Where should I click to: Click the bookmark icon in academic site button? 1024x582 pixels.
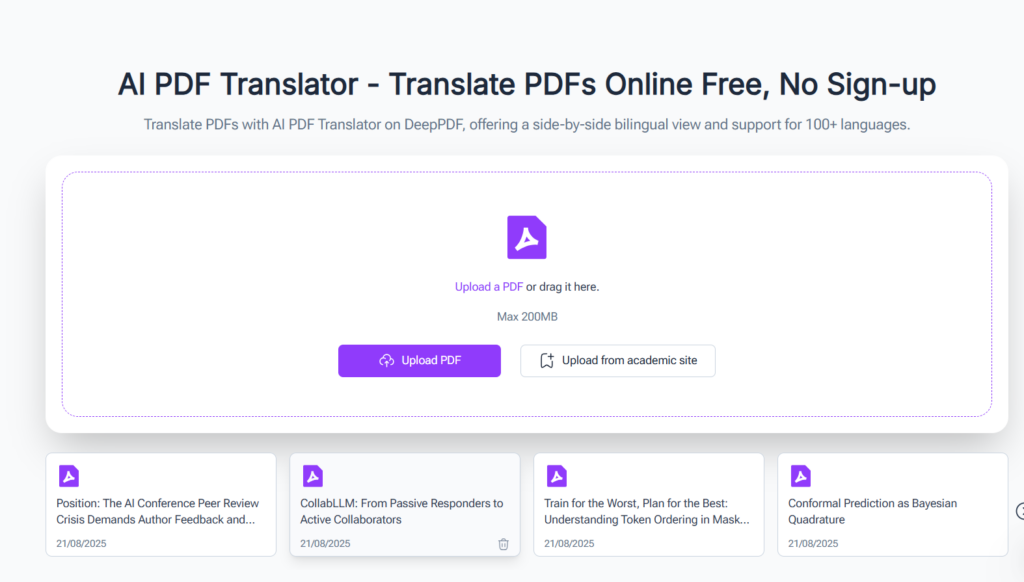pyautogui.click(x=546, y=360)
